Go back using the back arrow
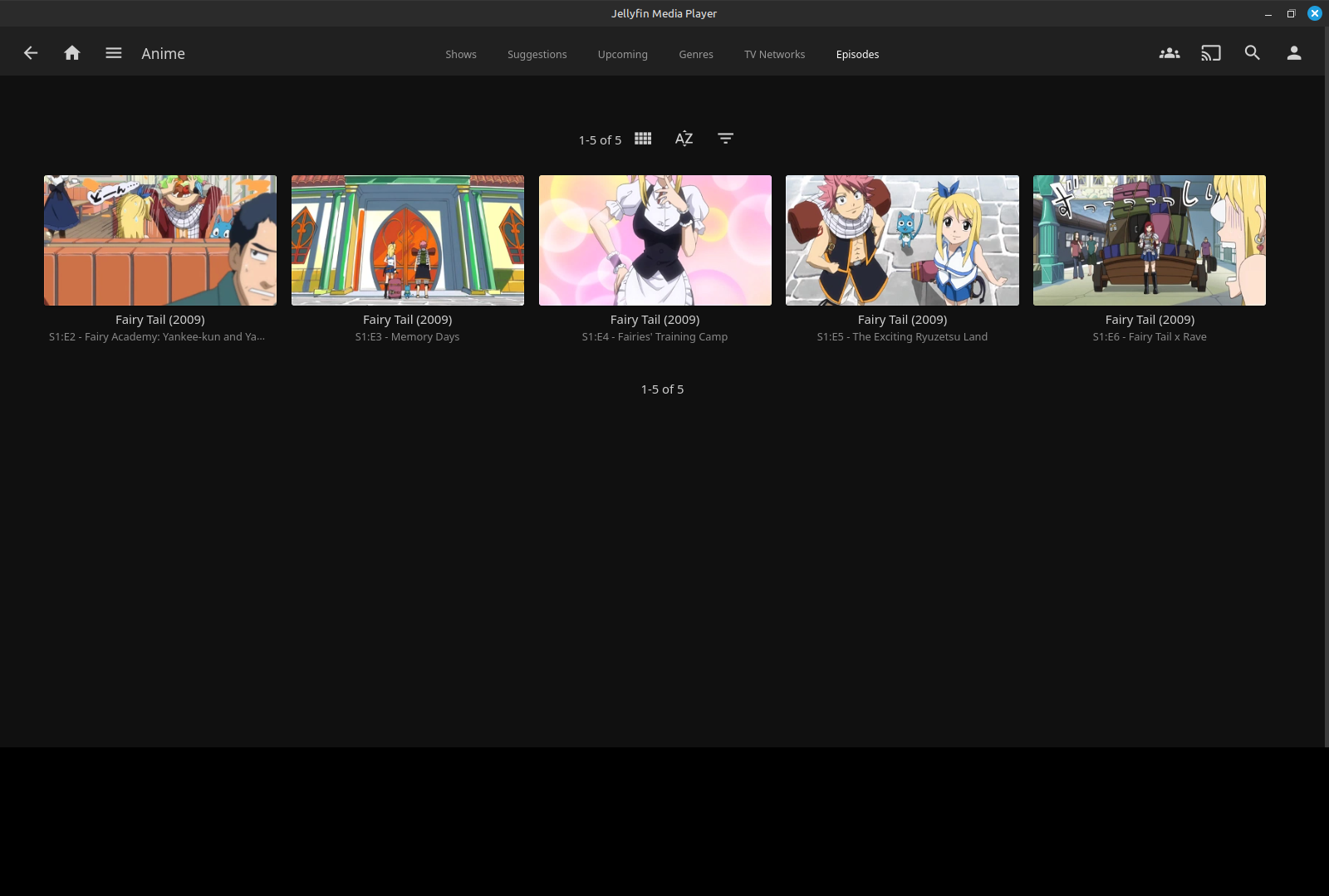The image size is (1329, 896). (x=31, y=53)
